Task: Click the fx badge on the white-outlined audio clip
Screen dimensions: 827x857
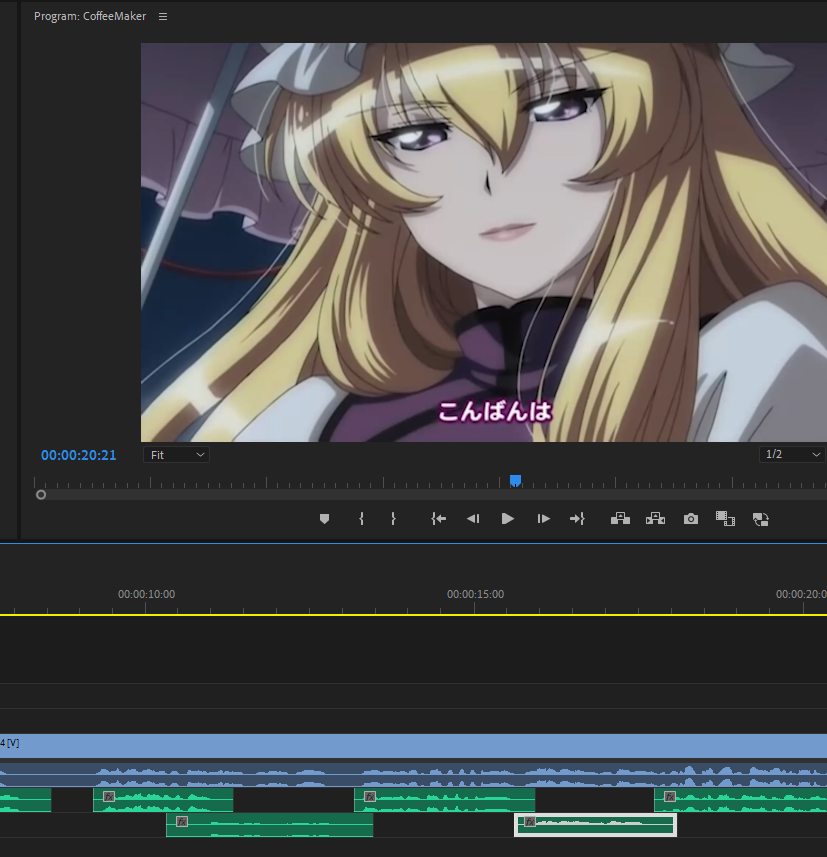Action: 529,821
